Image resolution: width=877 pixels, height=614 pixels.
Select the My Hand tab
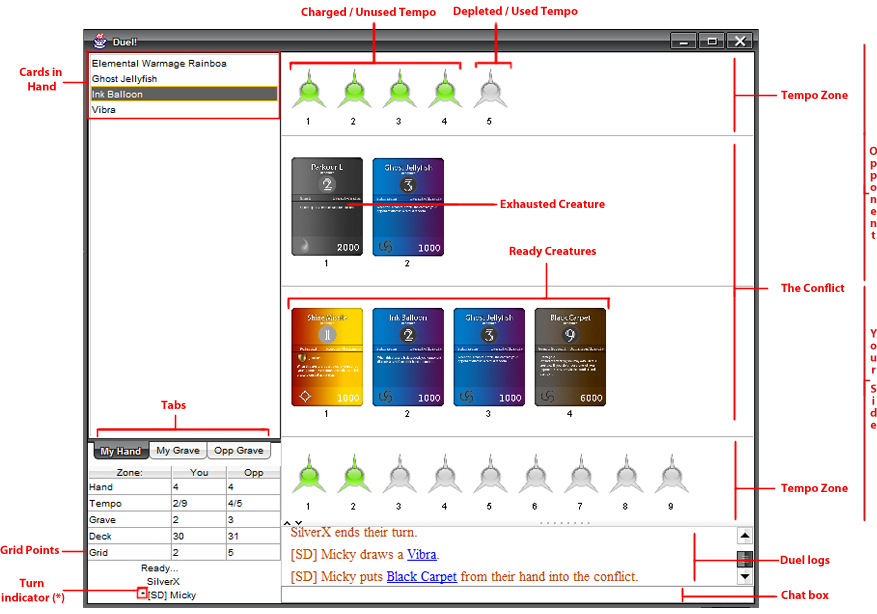pyautogui.click(x=120, y=451)
